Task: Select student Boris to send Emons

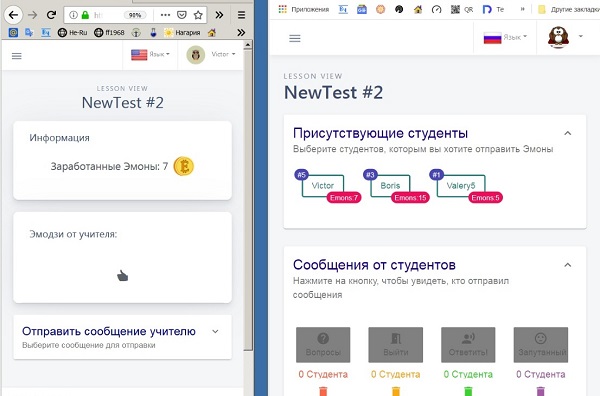Action: coord(390,186)
